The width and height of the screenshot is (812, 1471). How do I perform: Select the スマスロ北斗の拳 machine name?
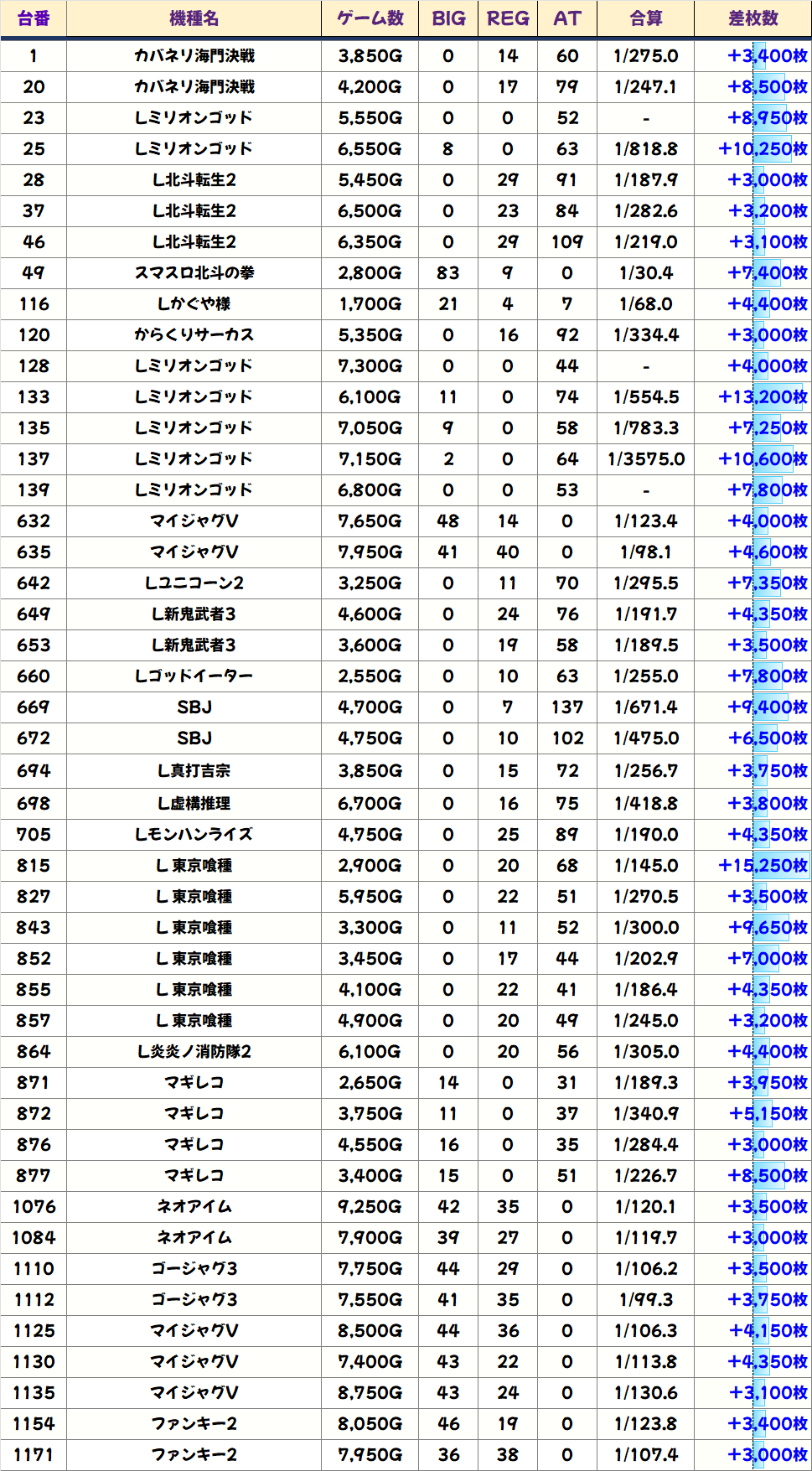(194, 273)
